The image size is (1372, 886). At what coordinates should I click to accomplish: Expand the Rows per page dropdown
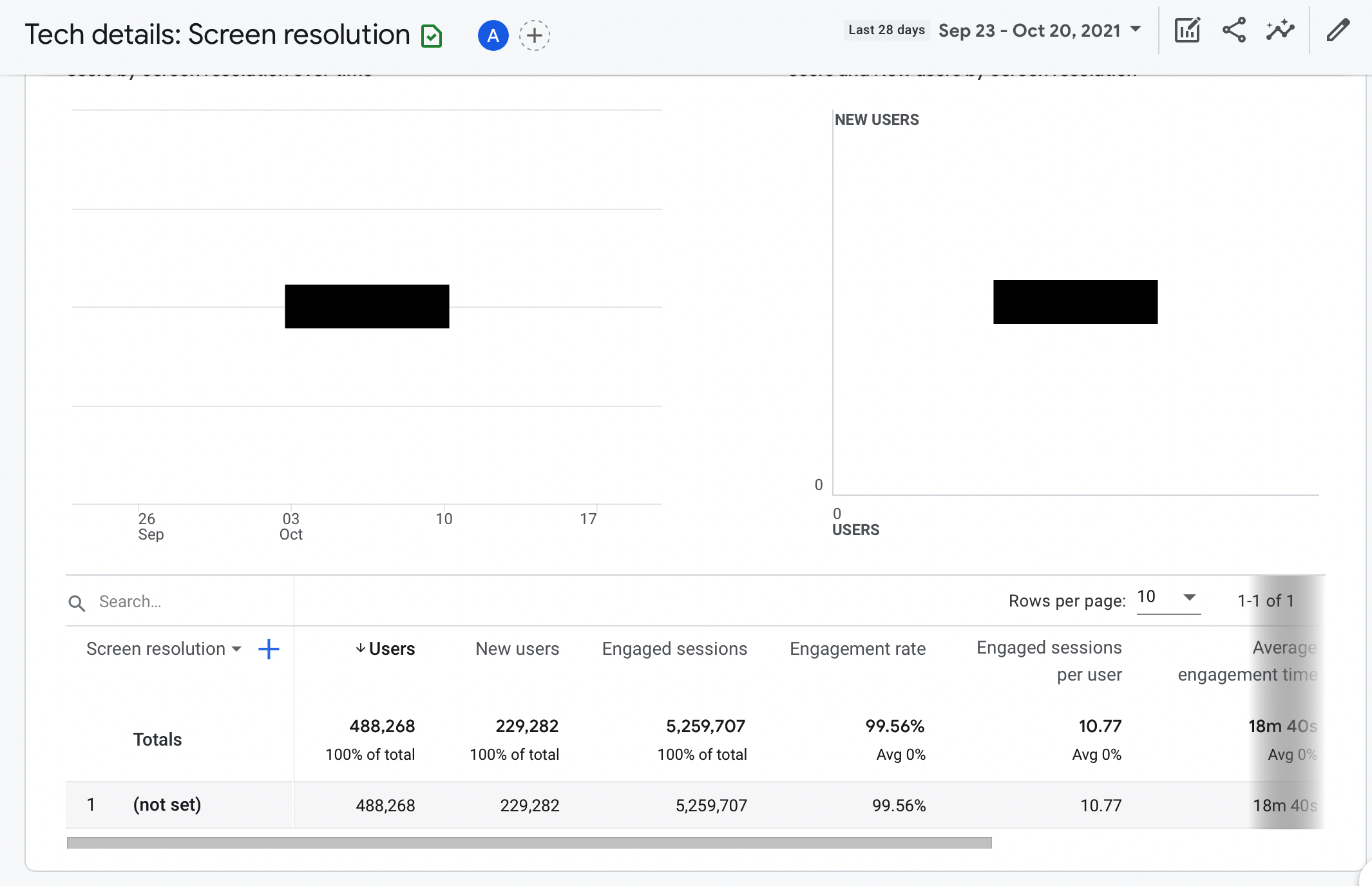(1168, 598)
